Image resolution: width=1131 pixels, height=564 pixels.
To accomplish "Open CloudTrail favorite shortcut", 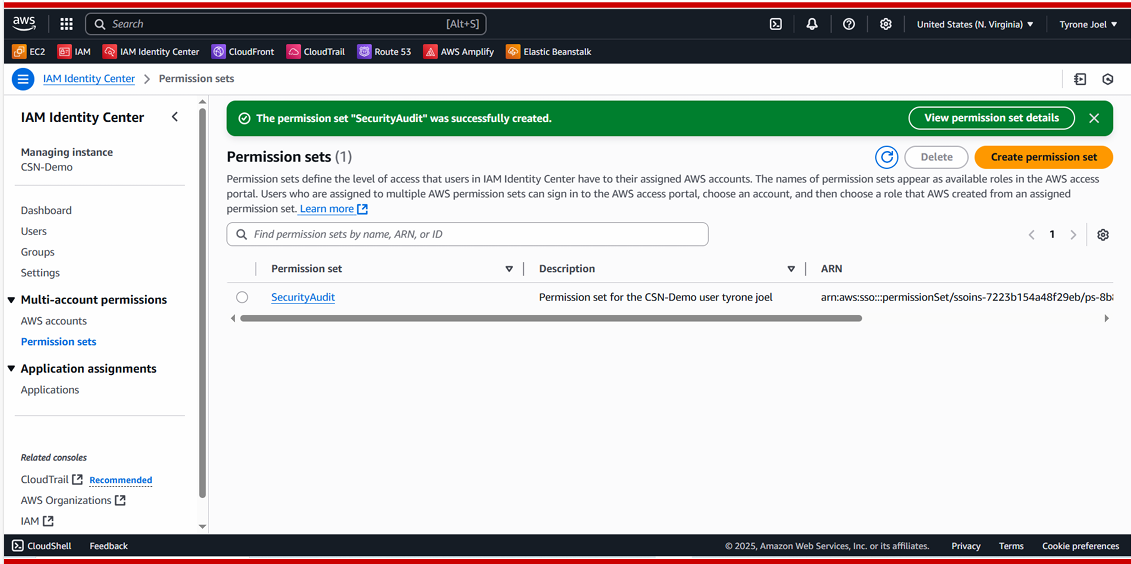I will pyautogui.click(x=316, y=52).
